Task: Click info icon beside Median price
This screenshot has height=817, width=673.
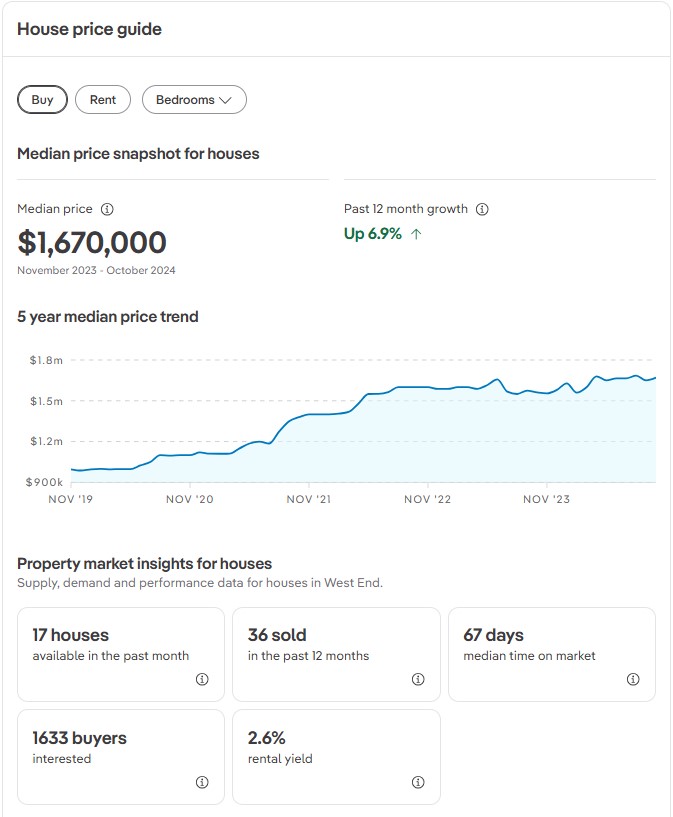Action: 108,210
